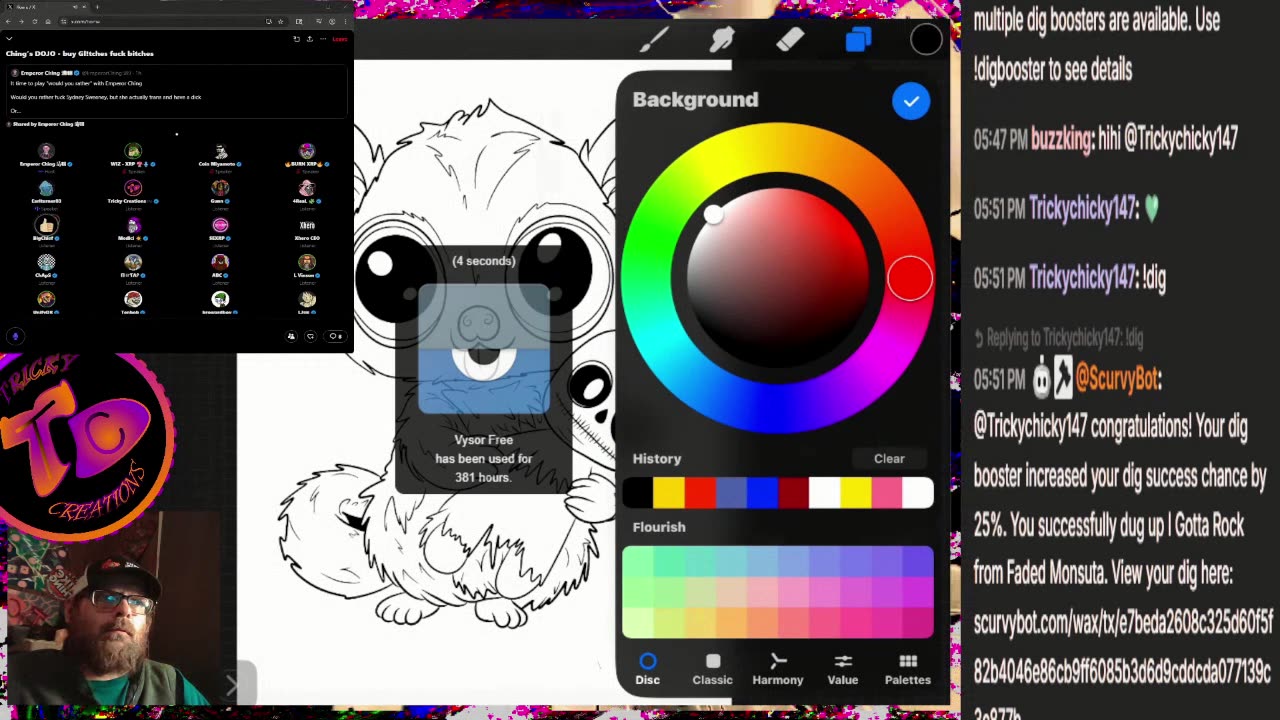Image resolution: width=1280 pixels, height=720 pixels.
Task: Select the red hue handle on color disc
Action: 910,278
